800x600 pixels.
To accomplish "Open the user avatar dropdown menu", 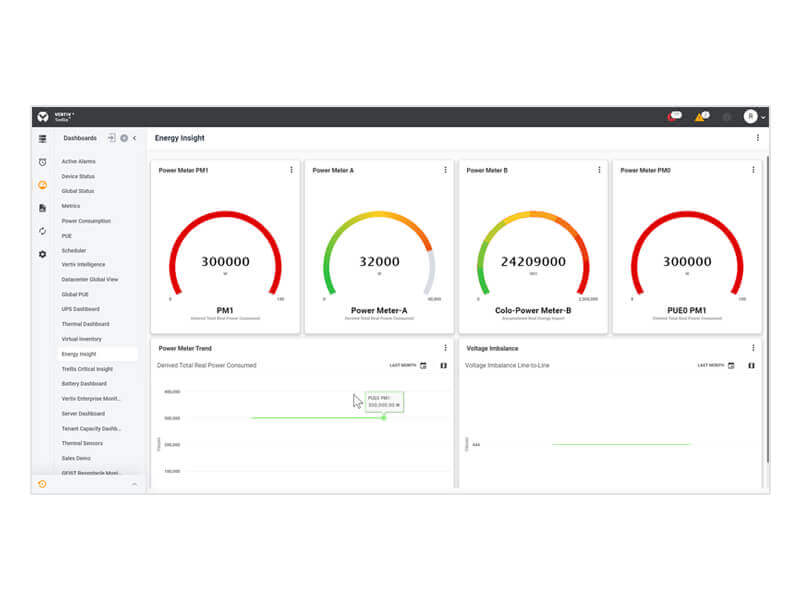I will point(751,116).
